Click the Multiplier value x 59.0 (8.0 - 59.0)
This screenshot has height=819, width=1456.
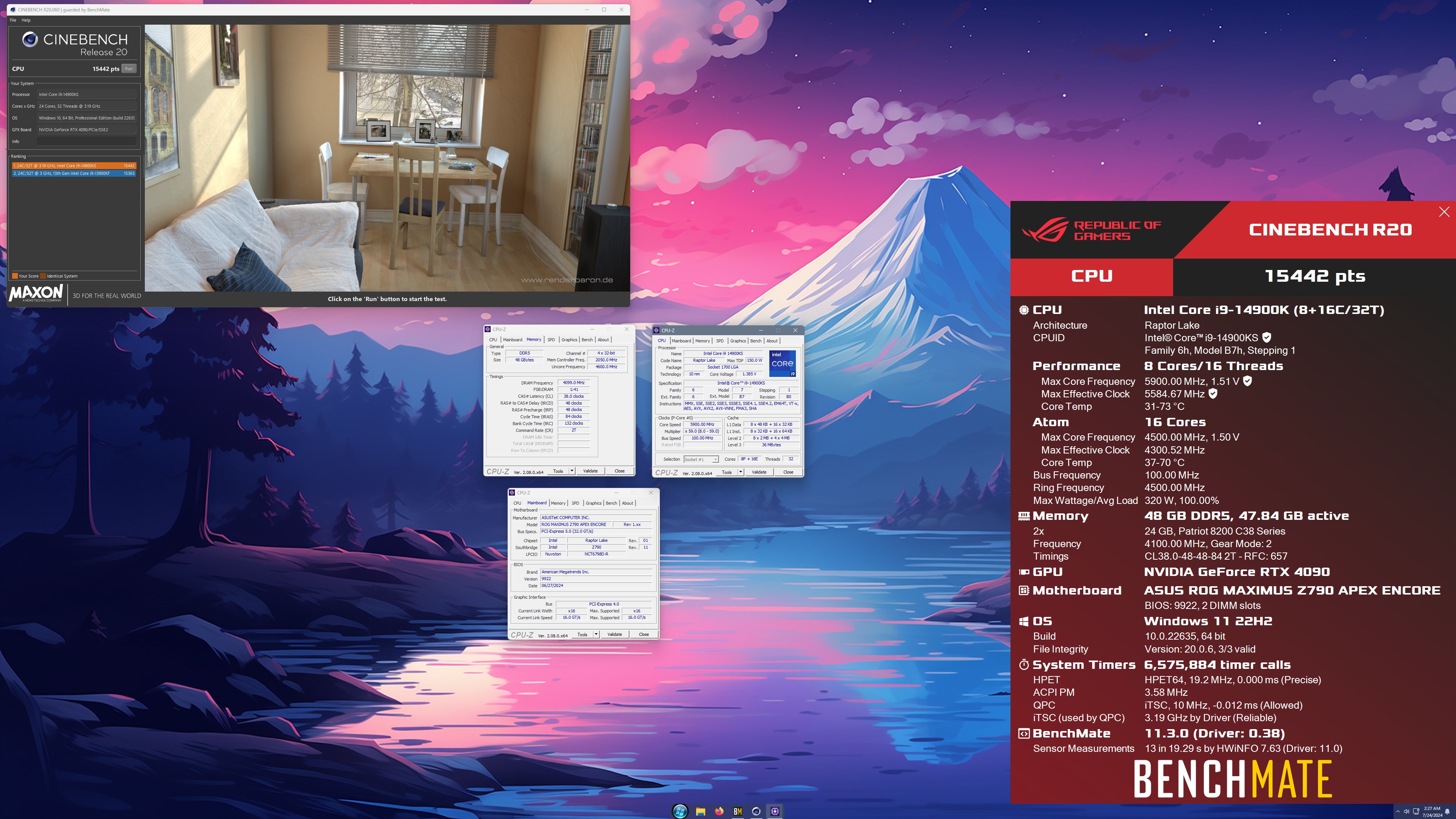click(x=702, y=431)
